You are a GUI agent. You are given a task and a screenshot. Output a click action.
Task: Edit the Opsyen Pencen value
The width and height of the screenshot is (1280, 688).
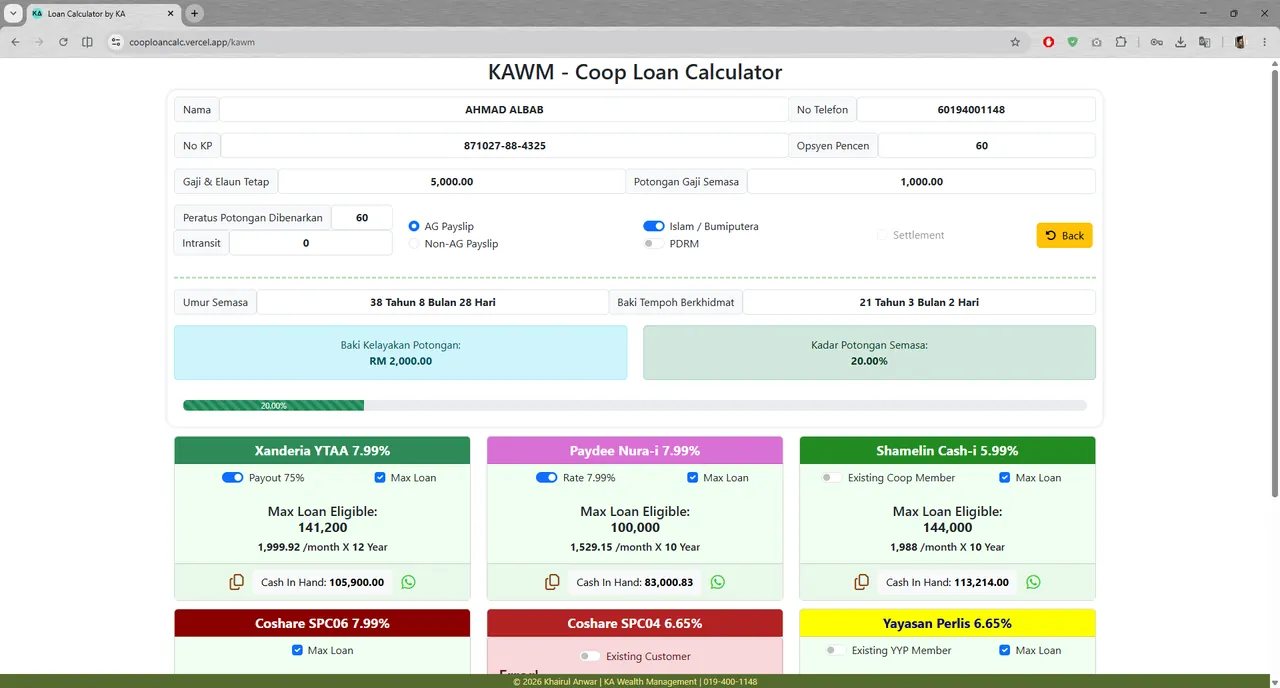[986, 146]
